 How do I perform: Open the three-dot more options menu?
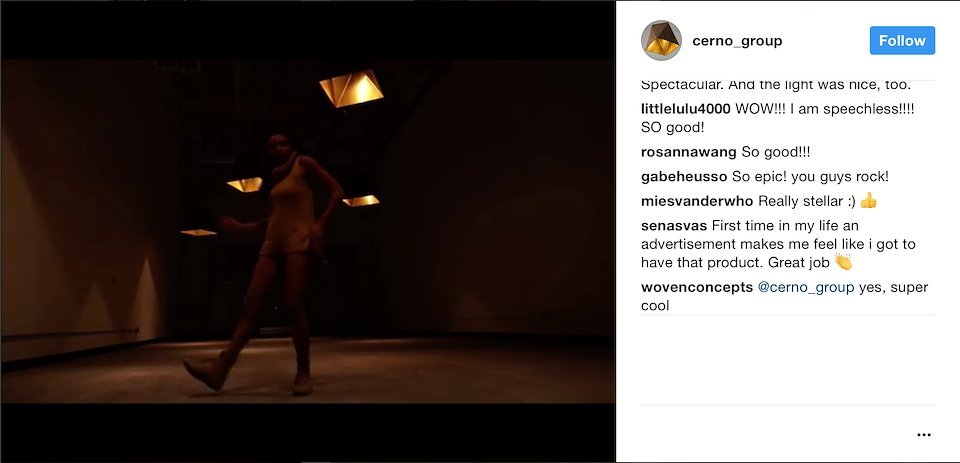[924, 435]
